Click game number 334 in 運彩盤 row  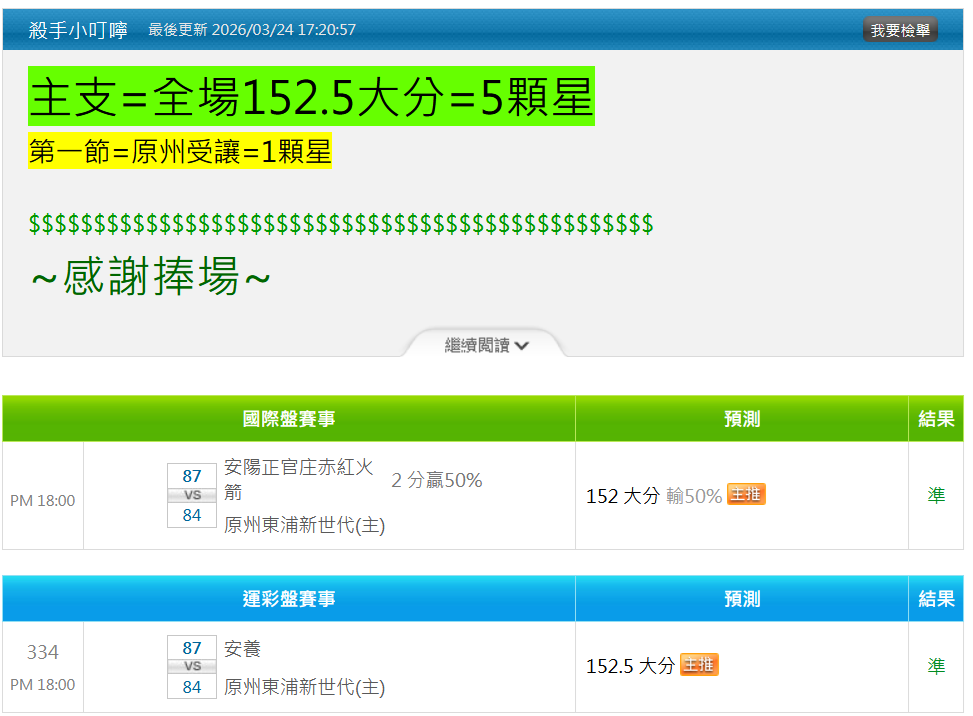coord(43,652)
